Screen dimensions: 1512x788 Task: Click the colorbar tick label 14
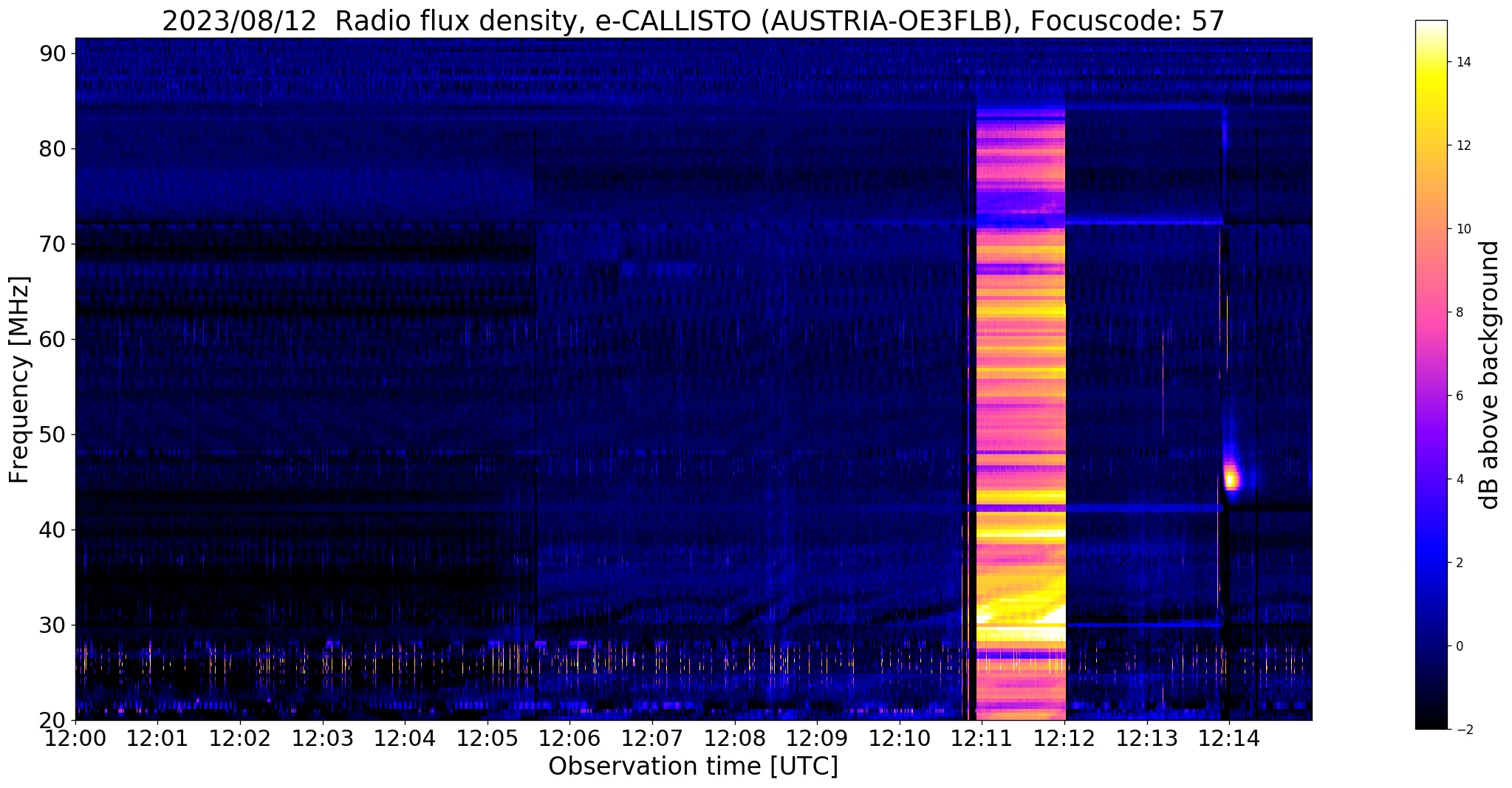coord(1463,62)
